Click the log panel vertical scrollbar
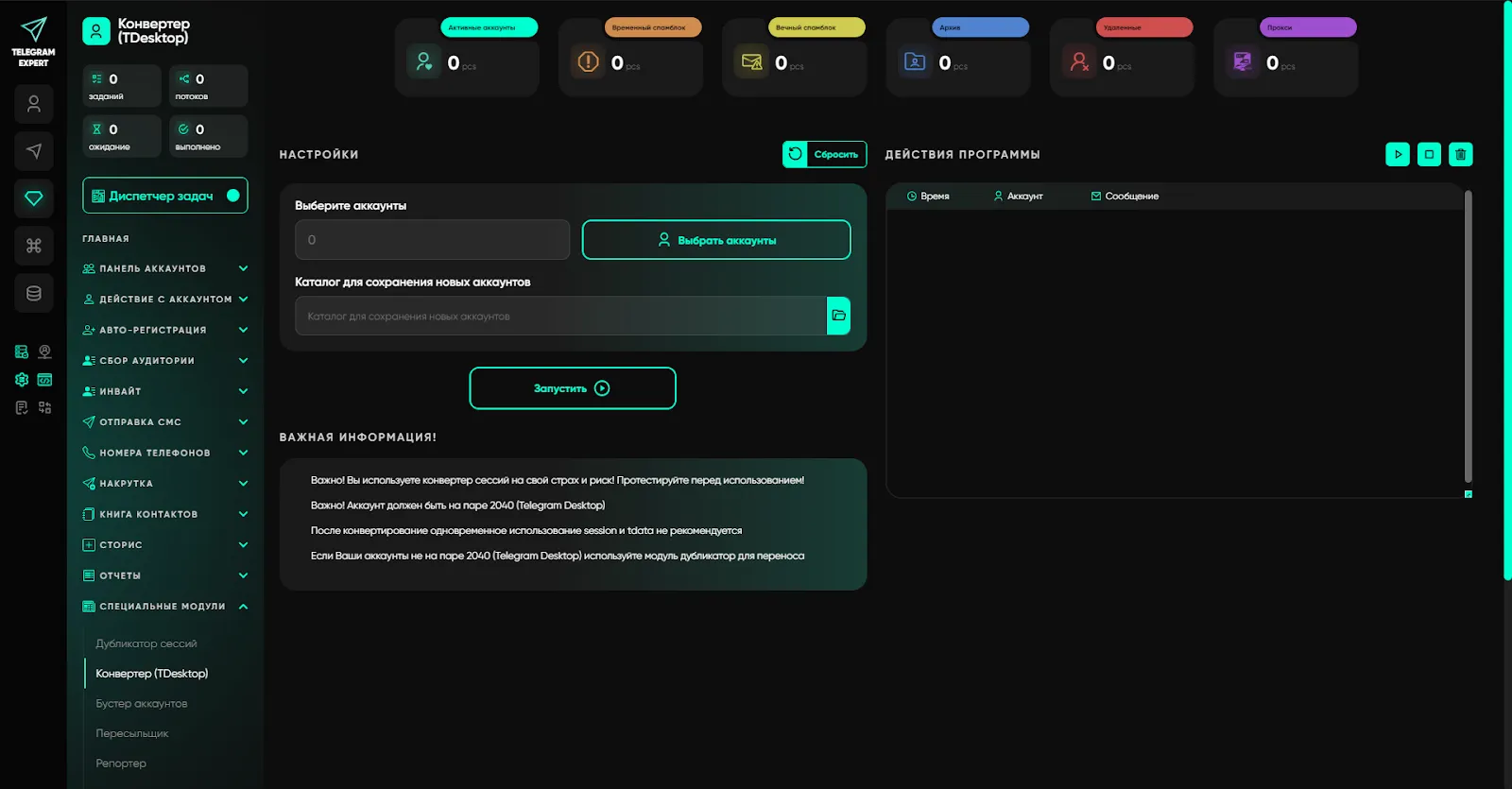This screenshot has height=789, width=1512. 1469,335
